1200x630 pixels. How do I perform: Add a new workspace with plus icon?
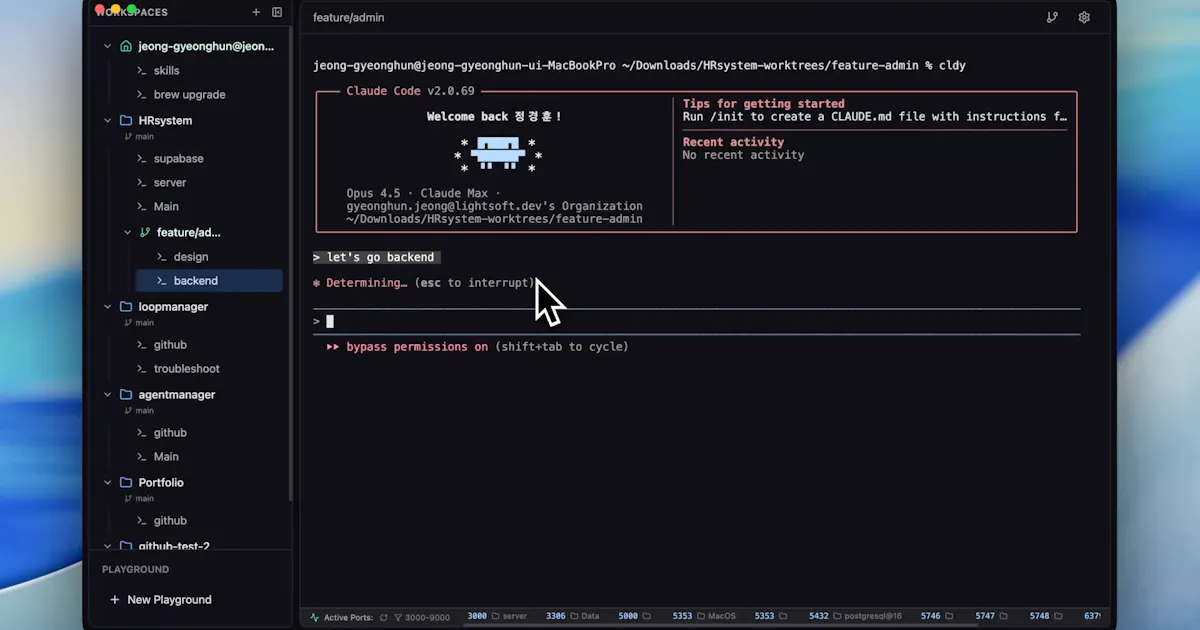pyautogui.click(x=256, y=12)
